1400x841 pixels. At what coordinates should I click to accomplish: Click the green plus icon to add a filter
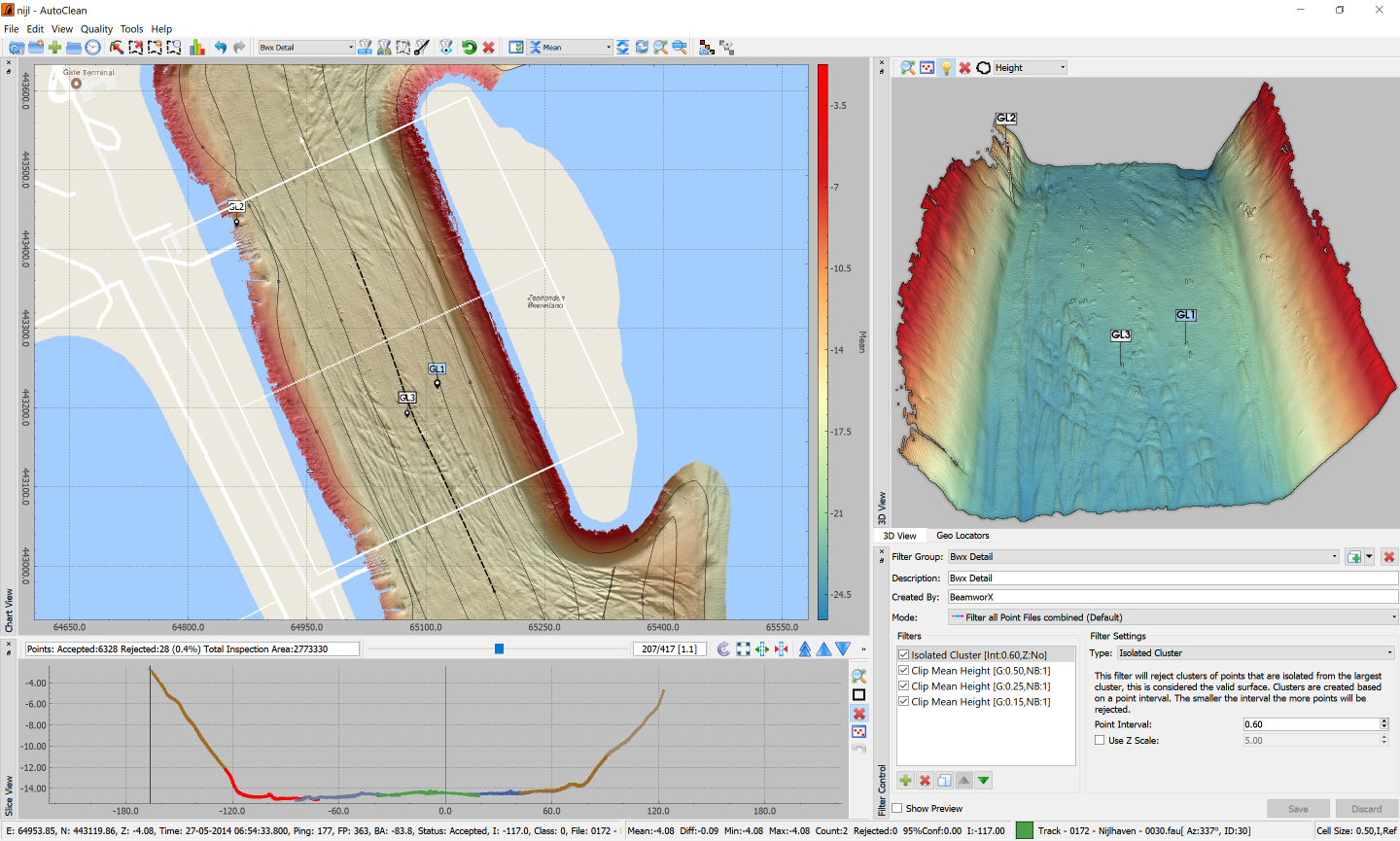tap(905, 780)
